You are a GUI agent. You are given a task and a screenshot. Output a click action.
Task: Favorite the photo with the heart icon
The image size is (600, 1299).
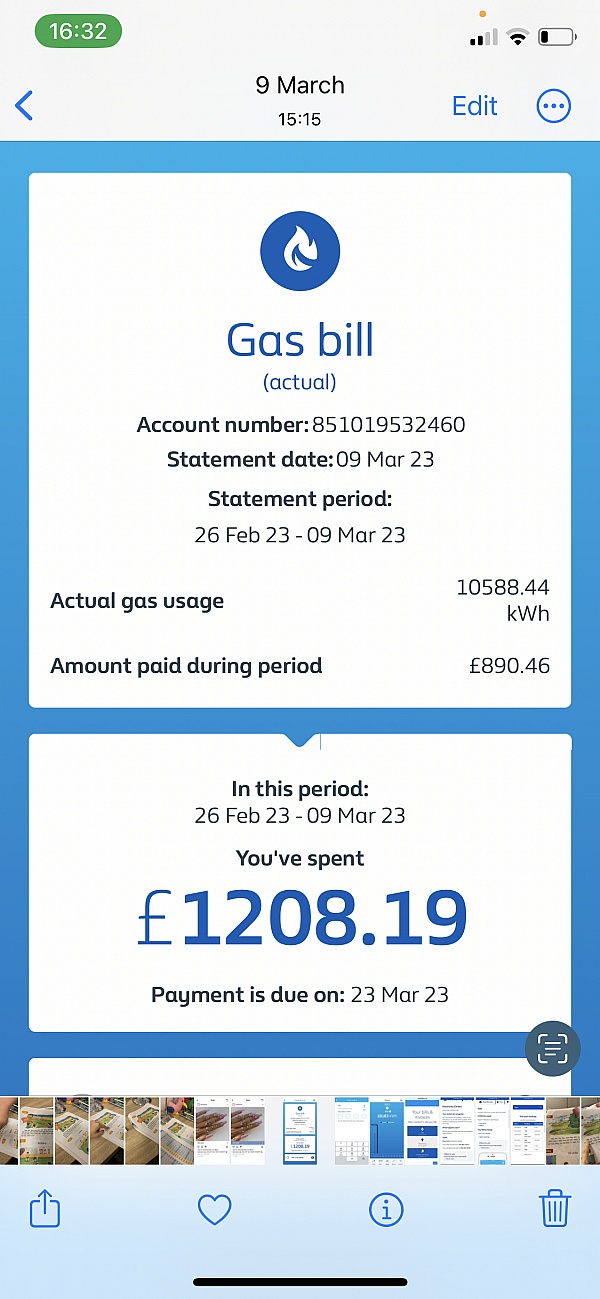(x=214, y=1211)
